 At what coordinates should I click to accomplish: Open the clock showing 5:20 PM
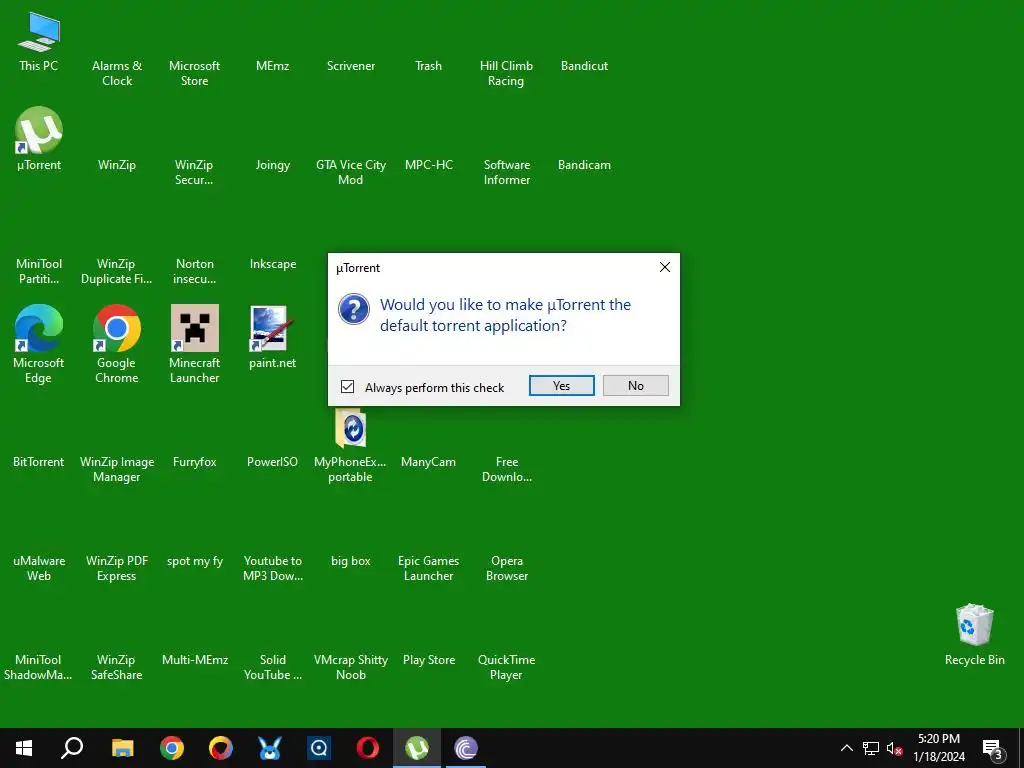coord(938,748)
